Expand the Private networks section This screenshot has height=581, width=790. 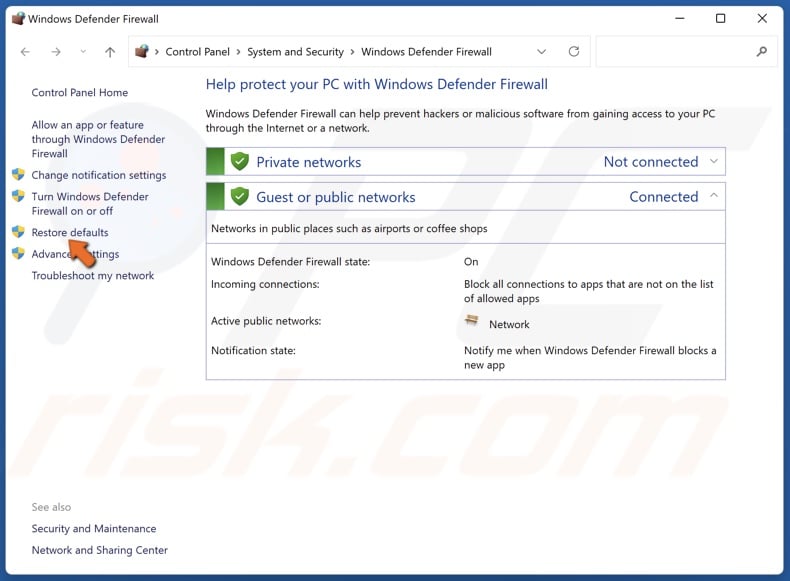pyautogui.click(x=713, y=162)
